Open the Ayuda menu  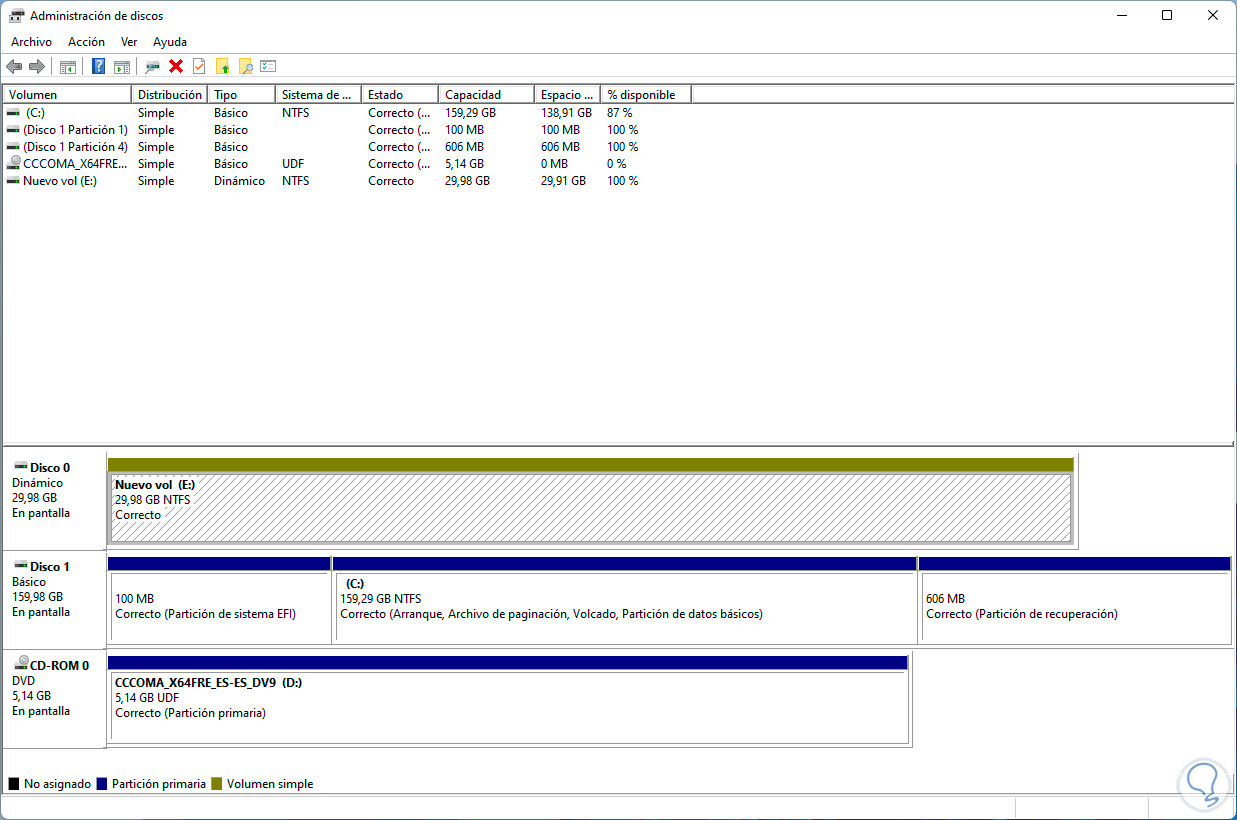(170, 42)
